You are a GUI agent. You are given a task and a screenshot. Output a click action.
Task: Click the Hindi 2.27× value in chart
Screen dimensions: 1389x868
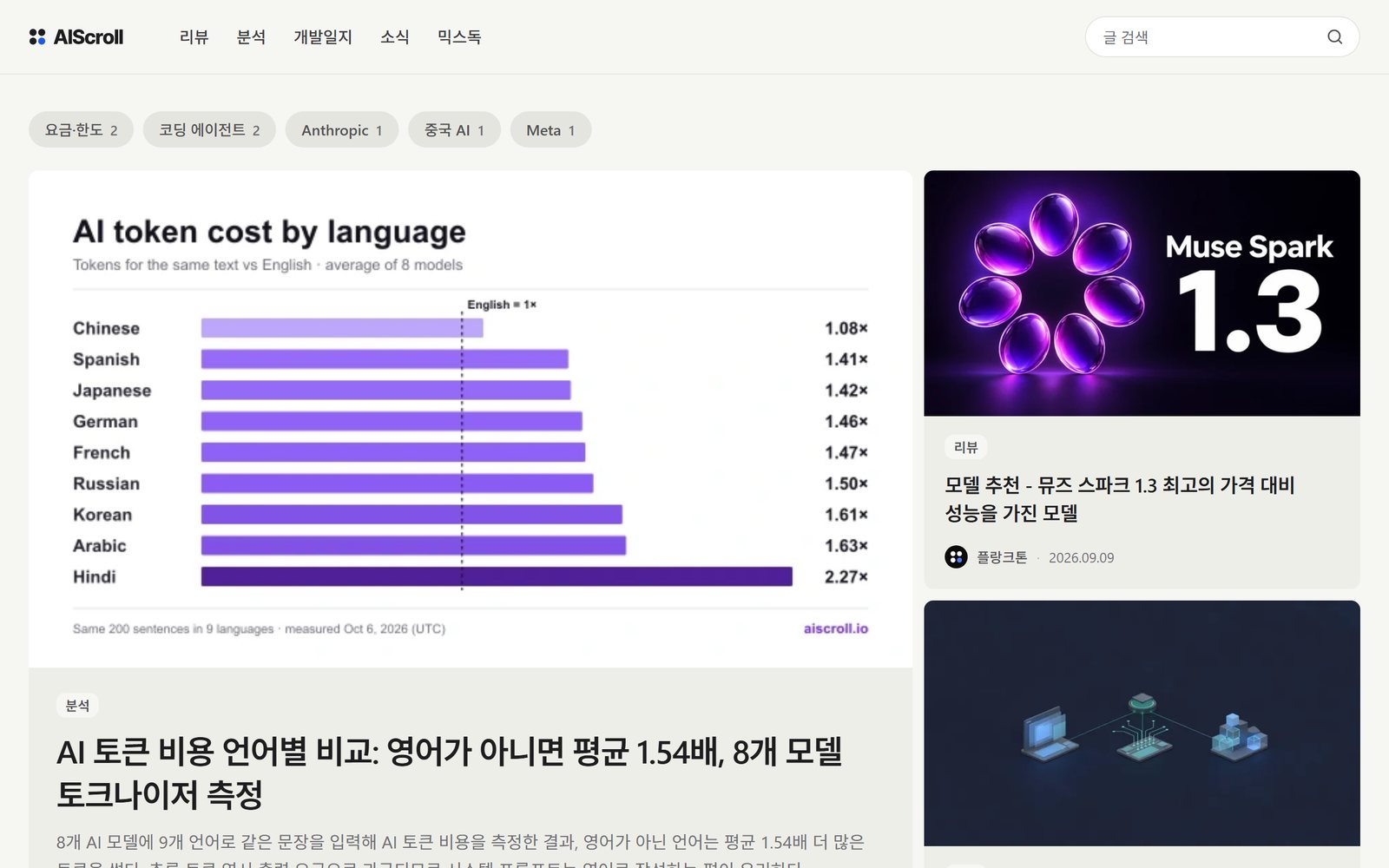846,576
